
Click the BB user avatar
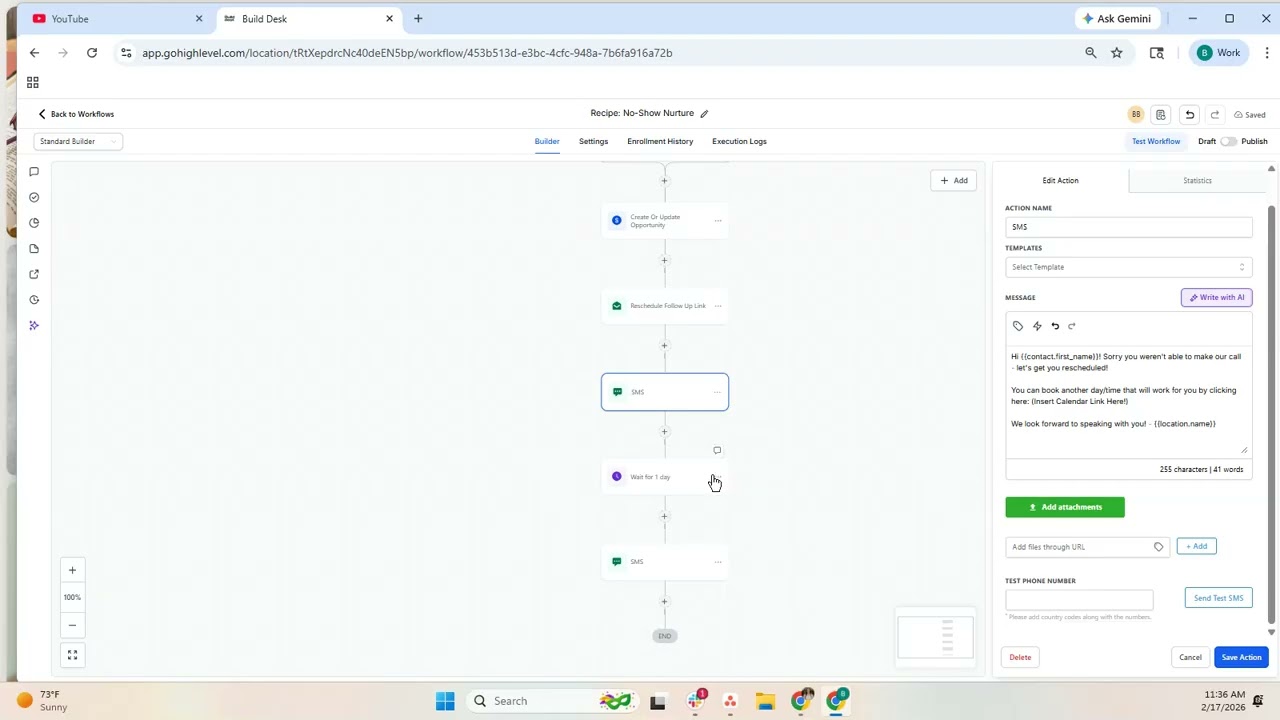1136,115
